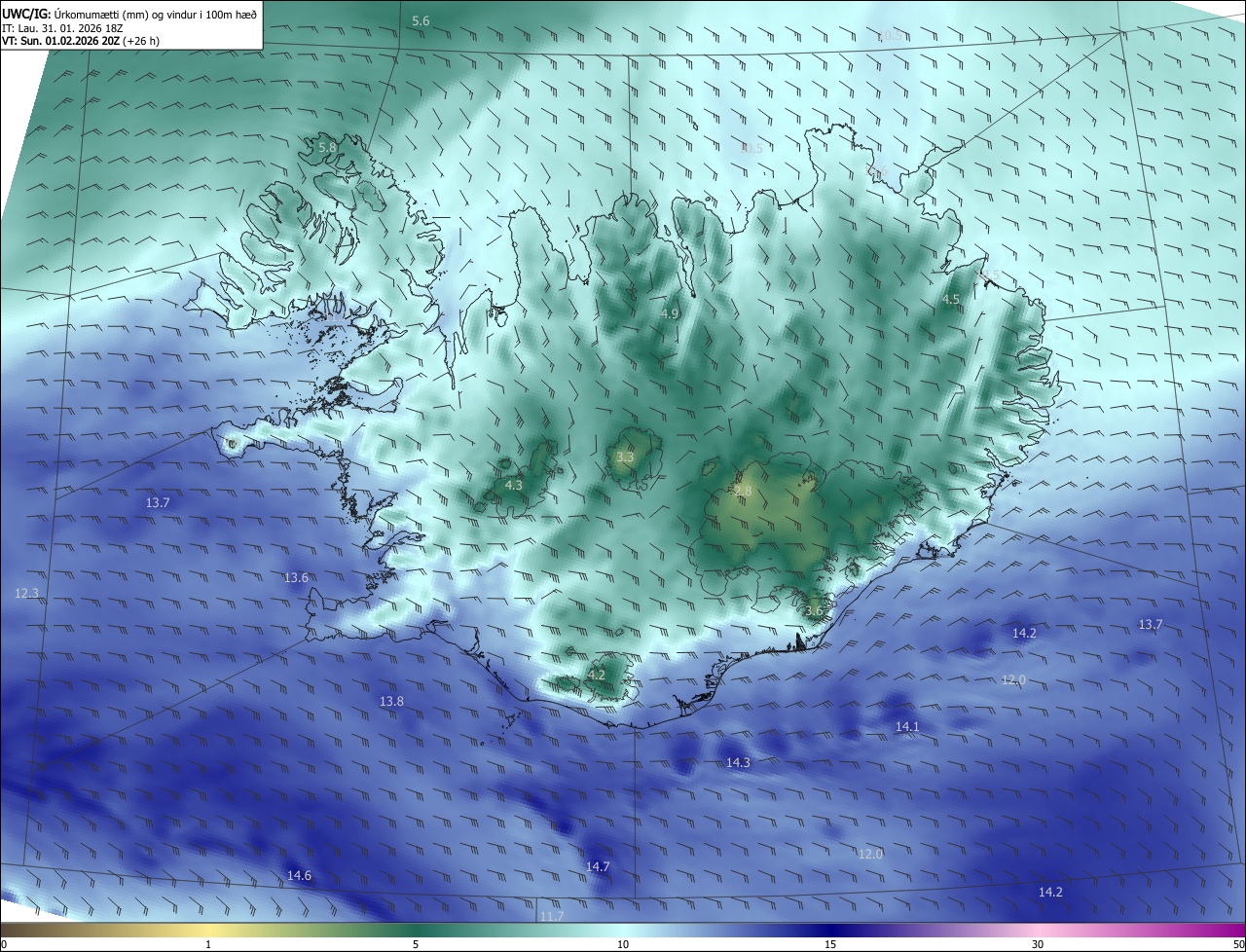Click the 11.7 value label

point(551,916)
